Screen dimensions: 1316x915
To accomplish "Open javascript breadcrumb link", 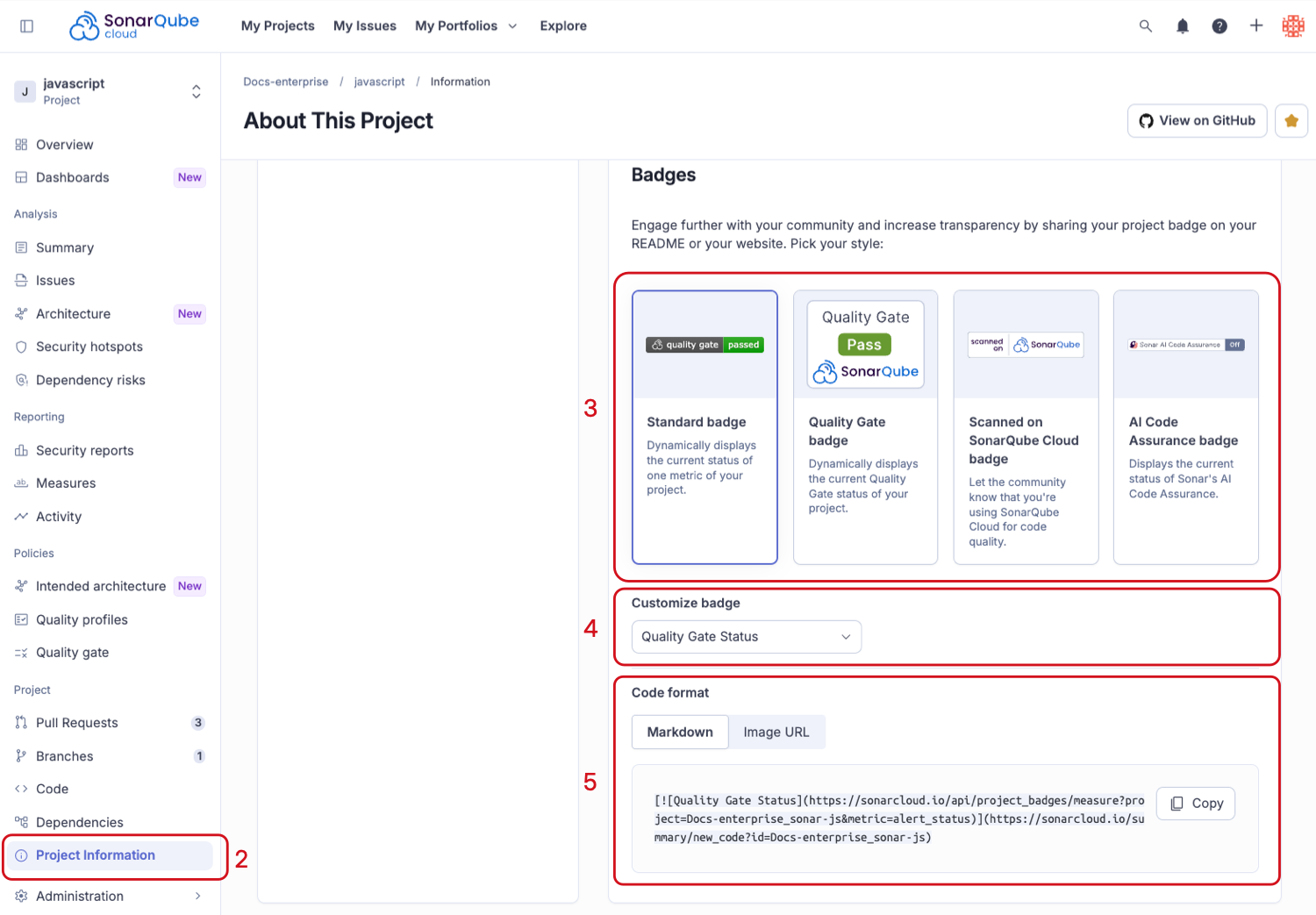I will (x=380, y=82).
